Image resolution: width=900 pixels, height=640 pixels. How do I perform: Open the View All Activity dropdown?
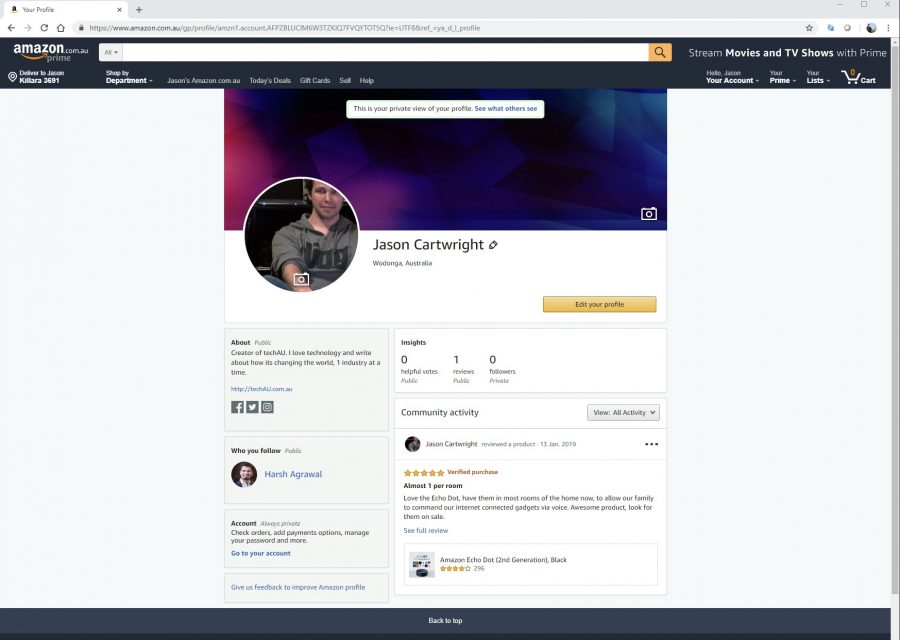click(622, 412)
